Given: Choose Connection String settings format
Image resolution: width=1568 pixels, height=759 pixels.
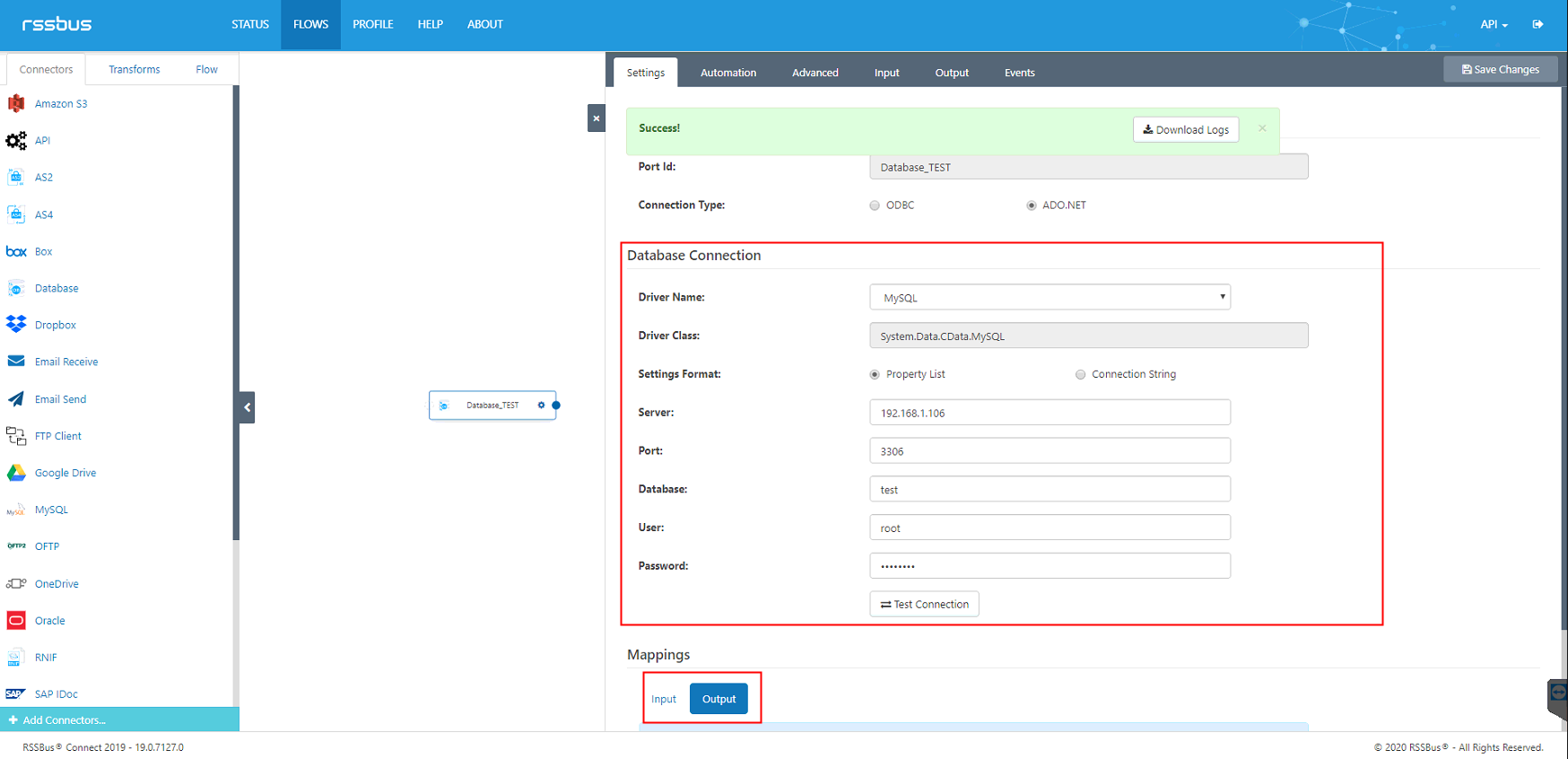Looking at the screenshot, I should [x=1080, y=375].
